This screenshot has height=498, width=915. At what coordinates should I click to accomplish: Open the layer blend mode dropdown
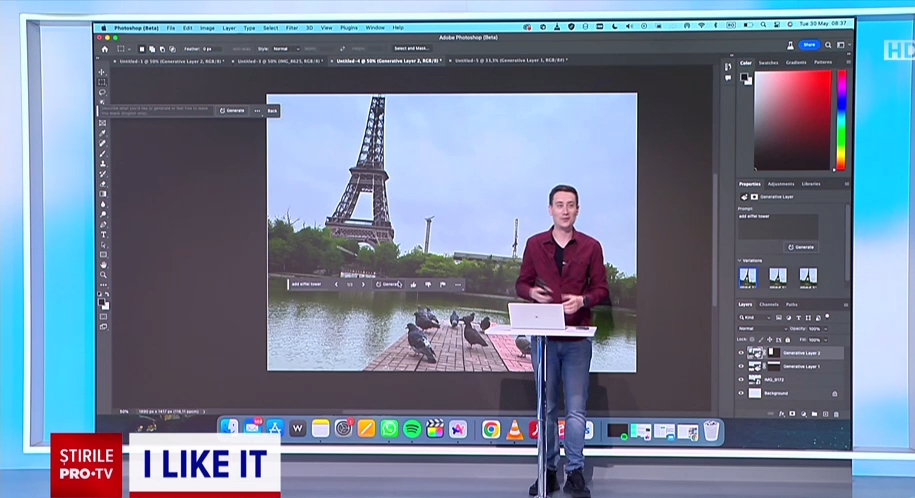762,329
